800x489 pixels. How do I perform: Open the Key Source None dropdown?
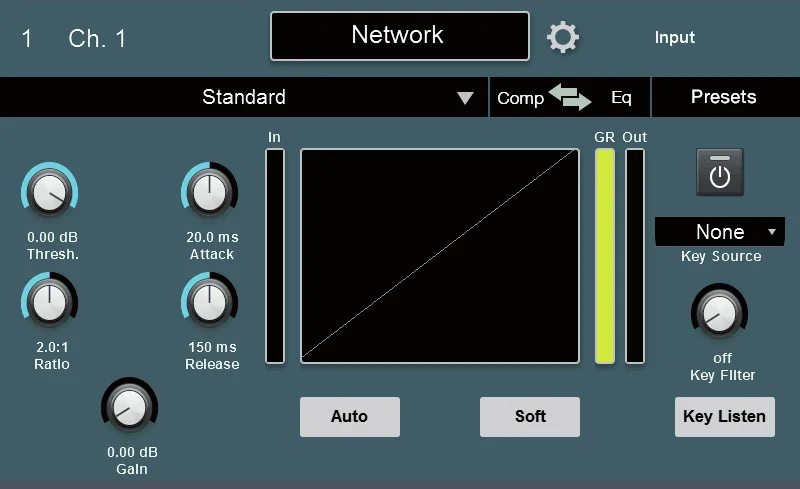[720, 232]
